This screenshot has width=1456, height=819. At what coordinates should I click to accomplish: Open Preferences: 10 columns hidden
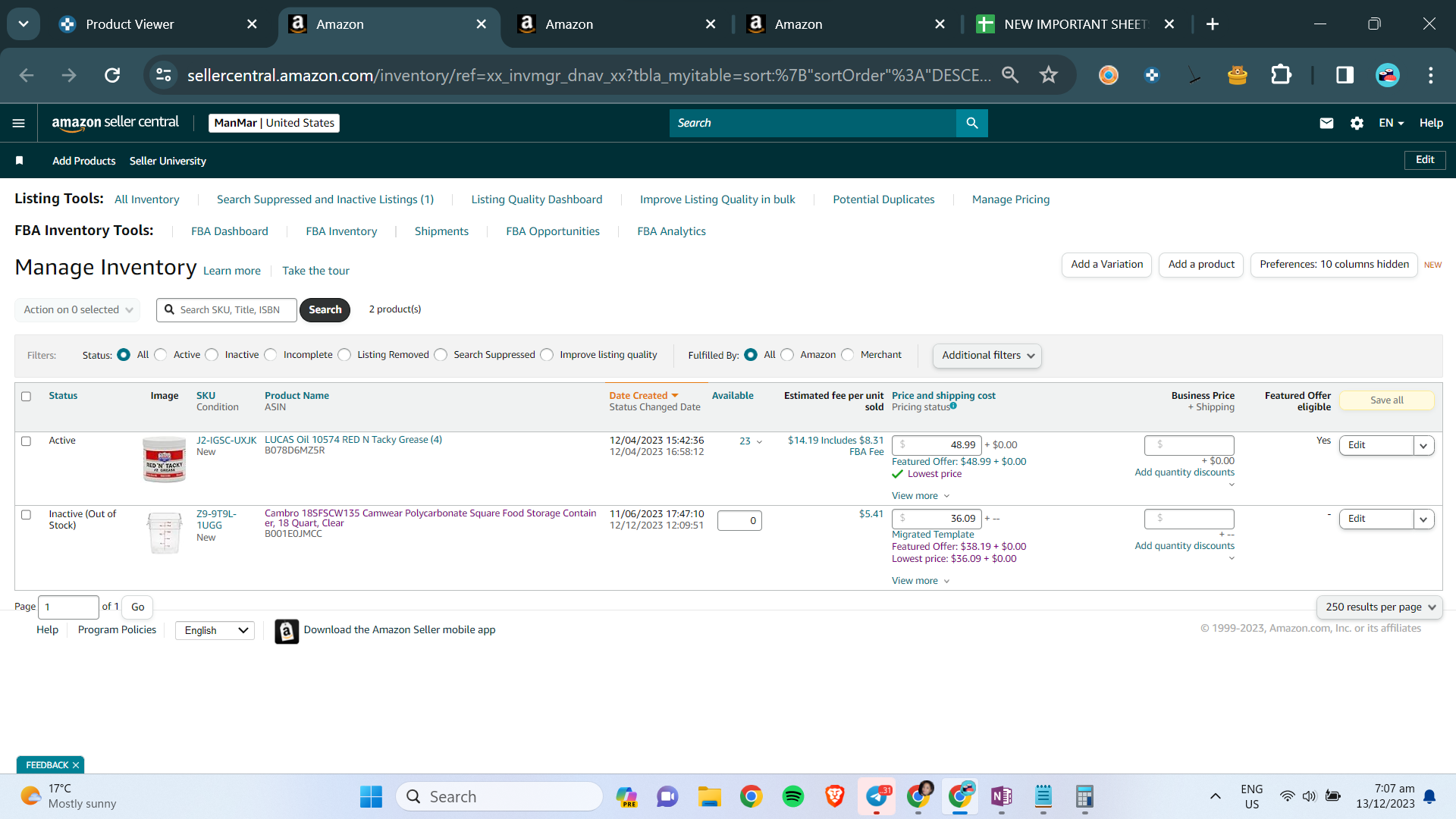click(x=1334, y=265)
